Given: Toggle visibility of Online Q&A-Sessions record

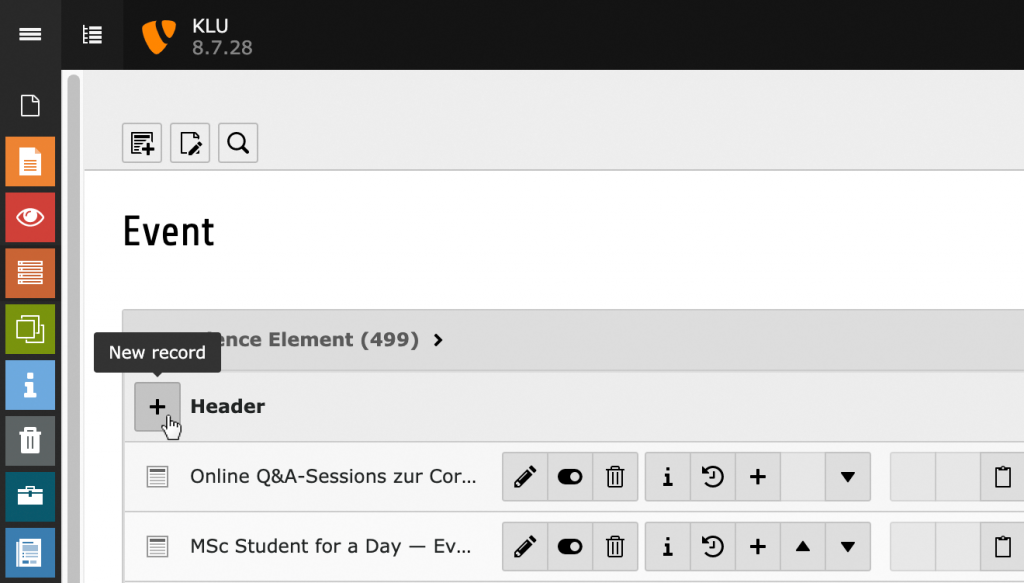Looking at the screenshot, I should coord(570,477).
